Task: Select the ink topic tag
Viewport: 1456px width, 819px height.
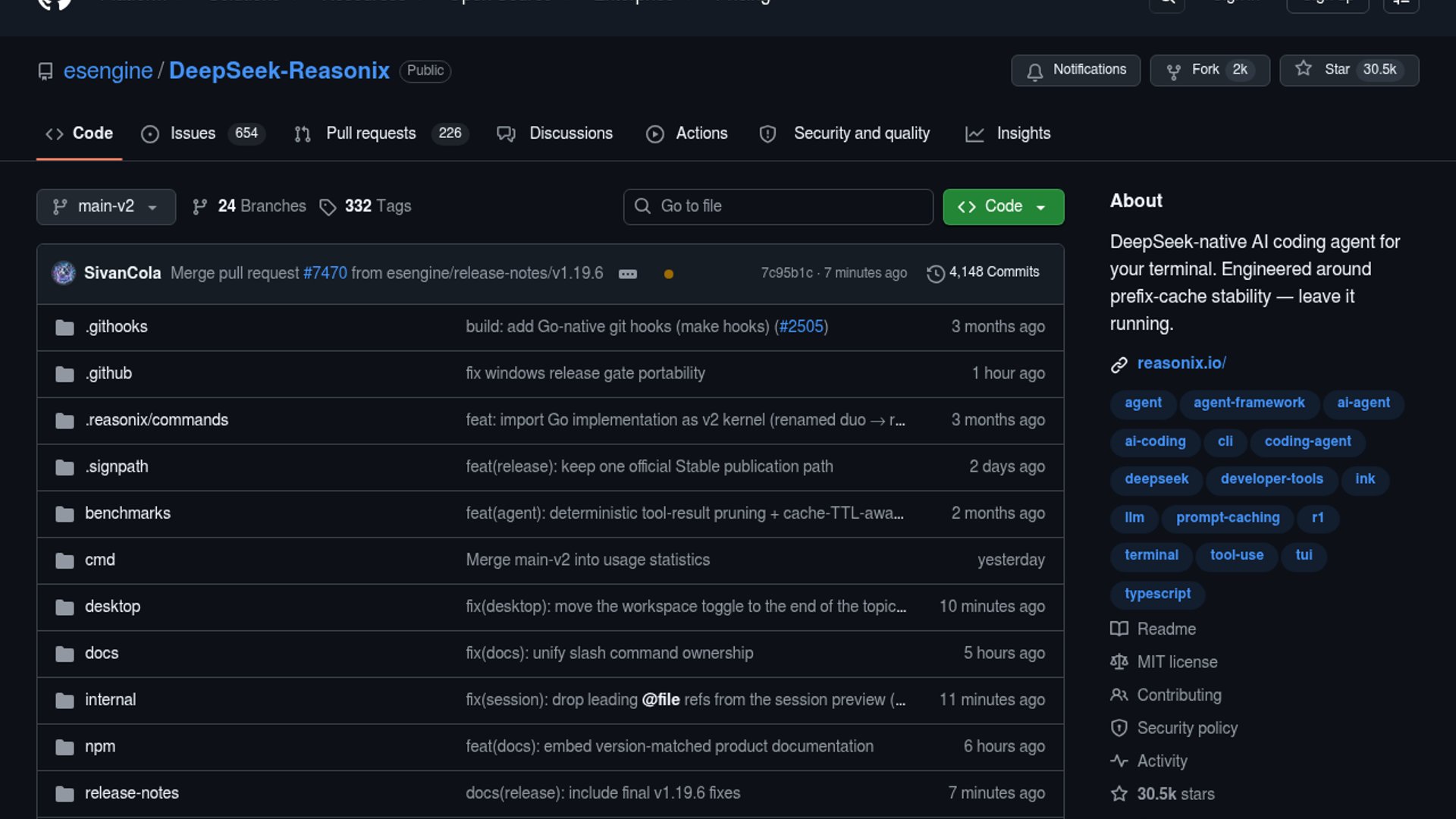Action: tap(1365, 480)
